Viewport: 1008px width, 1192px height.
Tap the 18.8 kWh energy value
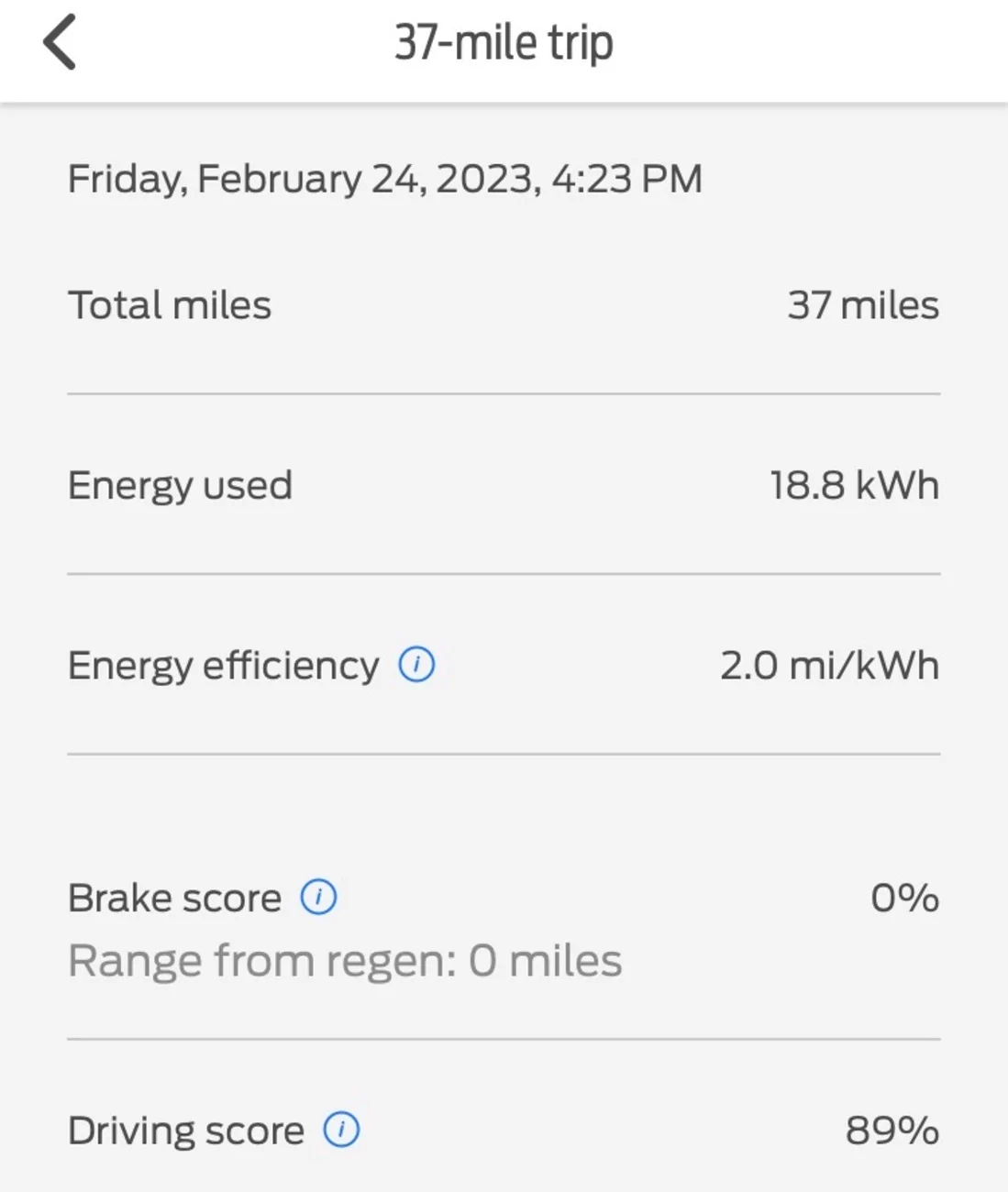(854, 485)
